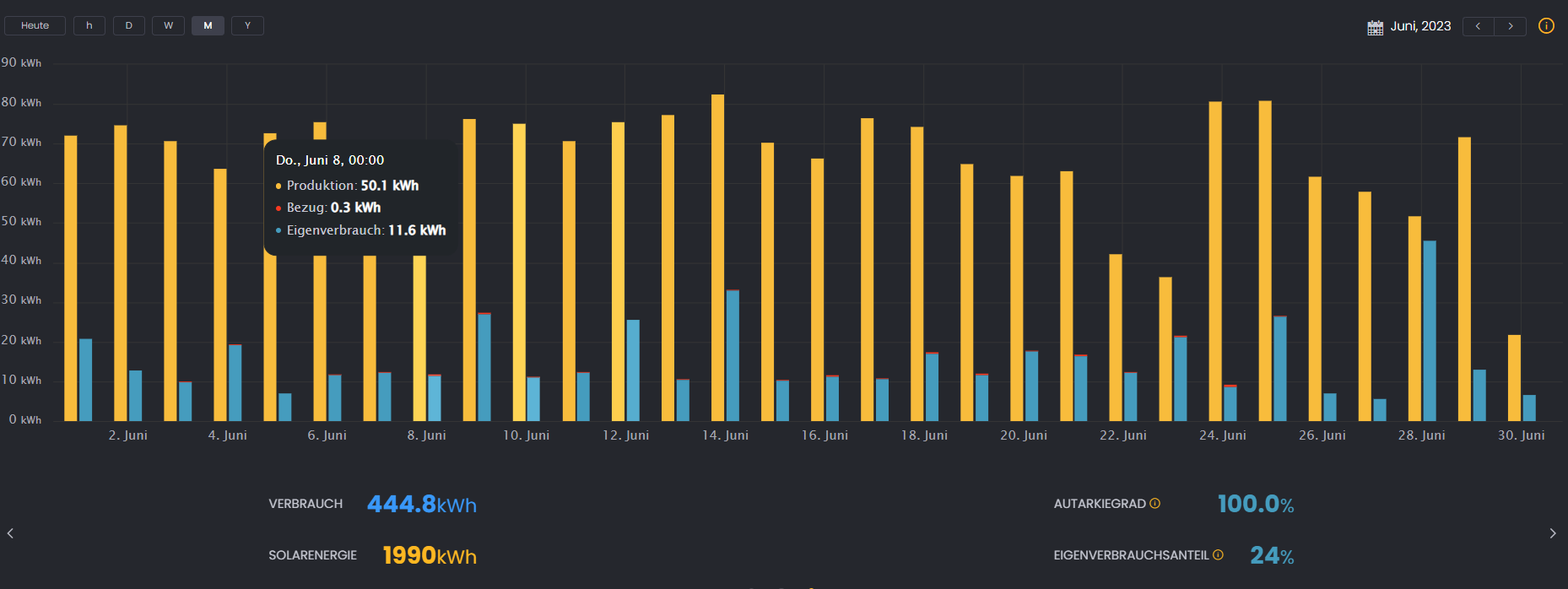Click left carousel arrow at panel edge
1568x589 pixels.
point(10,533)
